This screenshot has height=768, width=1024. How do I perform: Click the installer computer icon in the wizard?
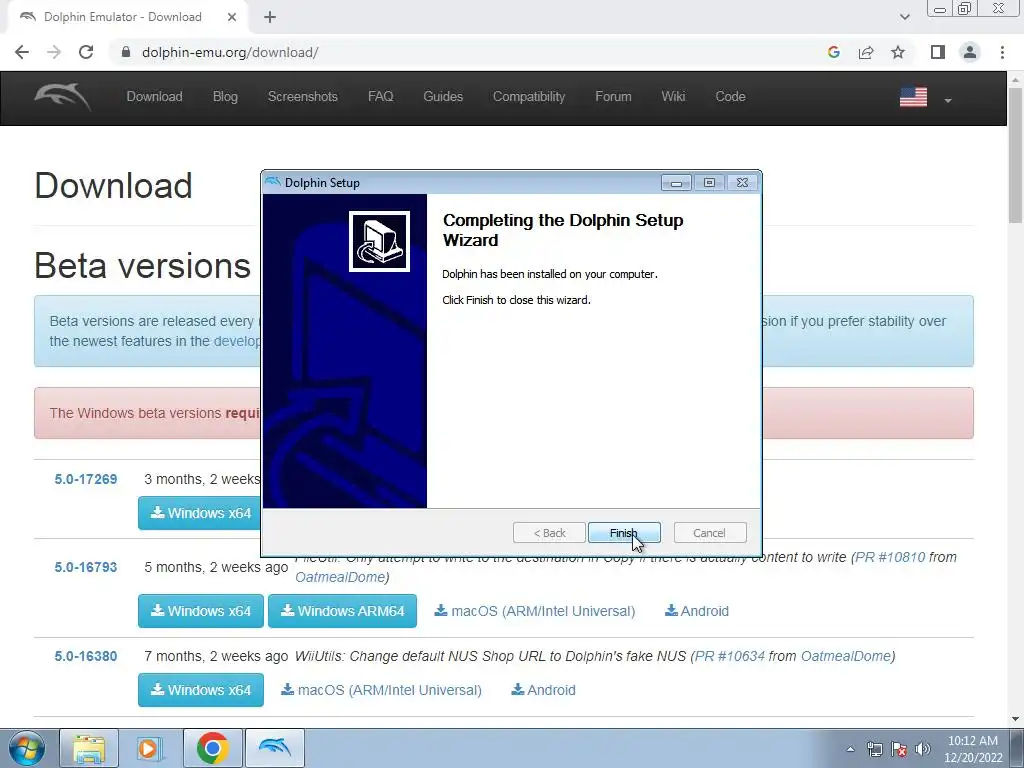coord(379,241)
